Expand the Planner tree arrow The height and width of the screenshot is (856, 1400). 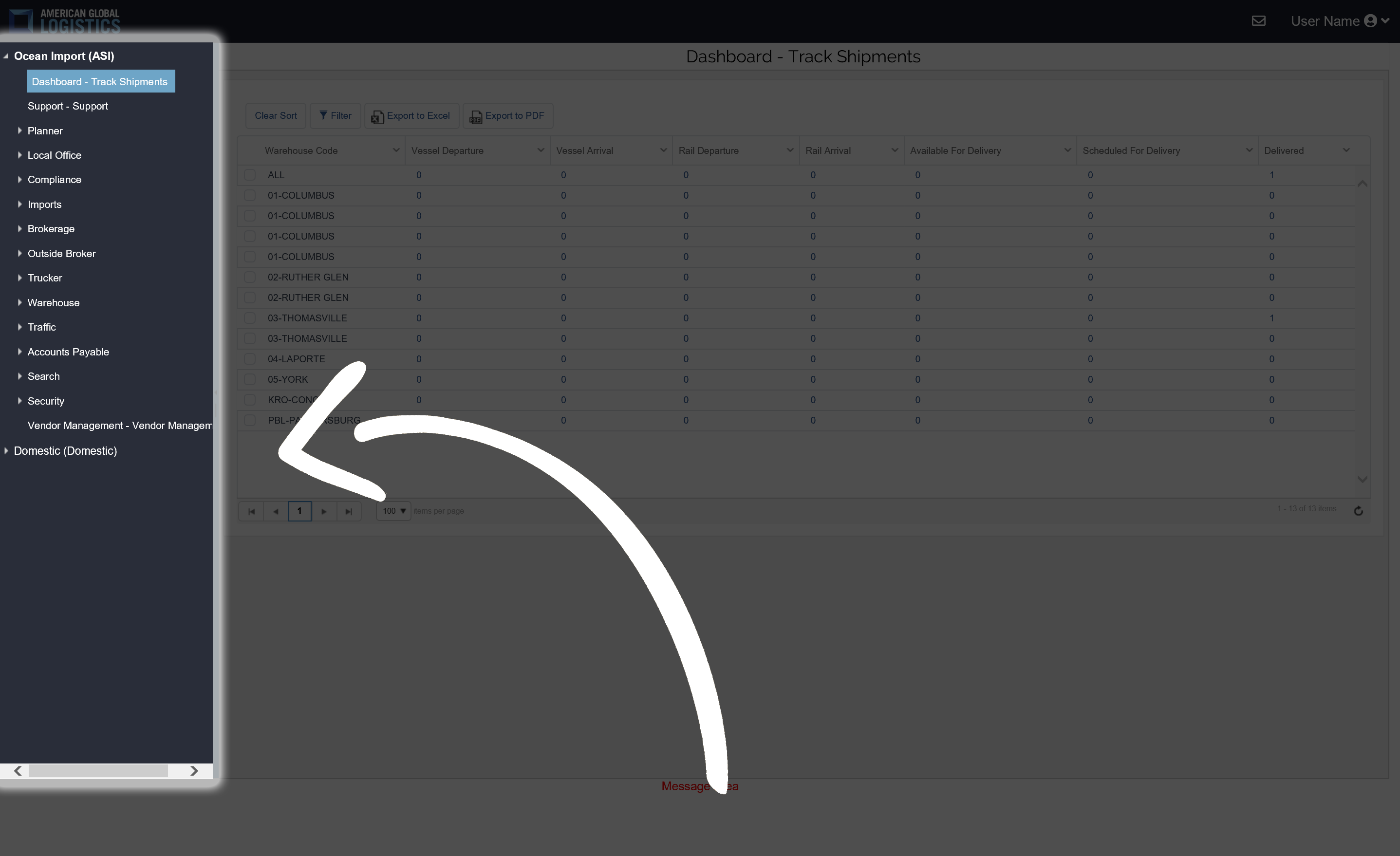19,130
